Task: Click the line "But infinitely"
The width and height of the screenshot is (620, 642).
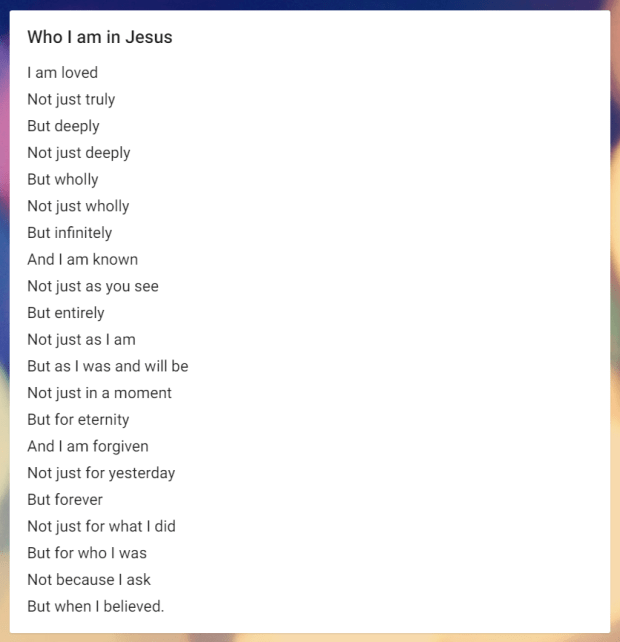Action: (70, 233)
